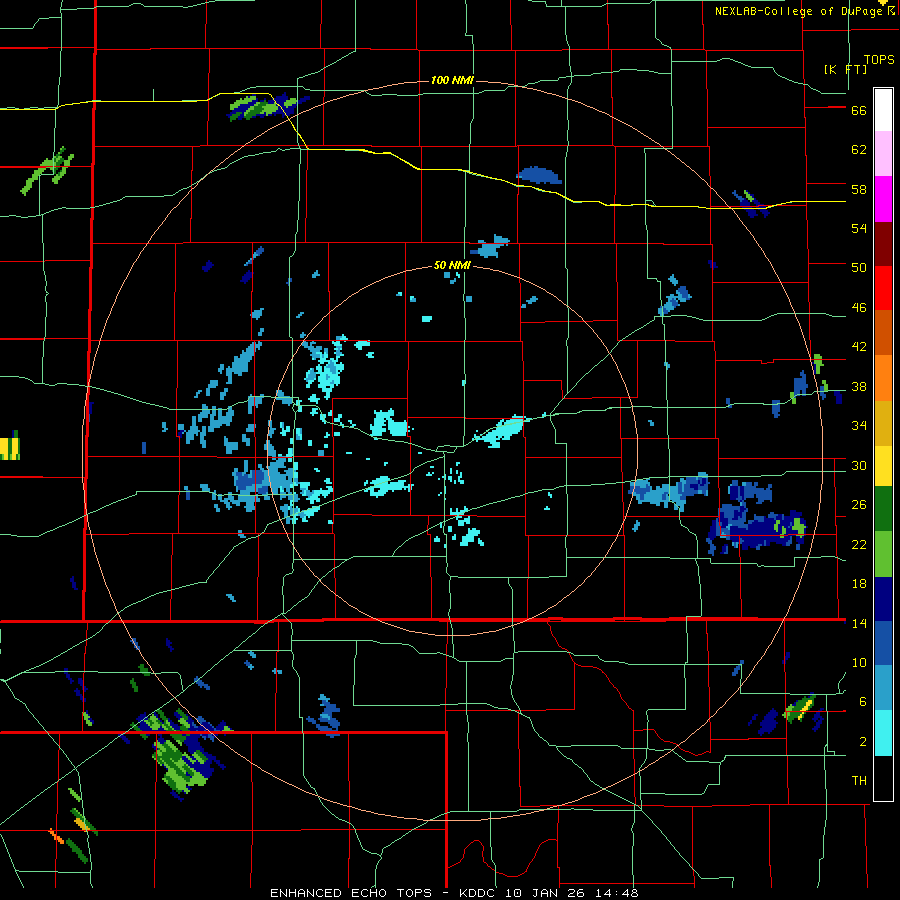This screenshot has height=900, width=900.
Task: Click the legend value 42
Action: (859, 347)
